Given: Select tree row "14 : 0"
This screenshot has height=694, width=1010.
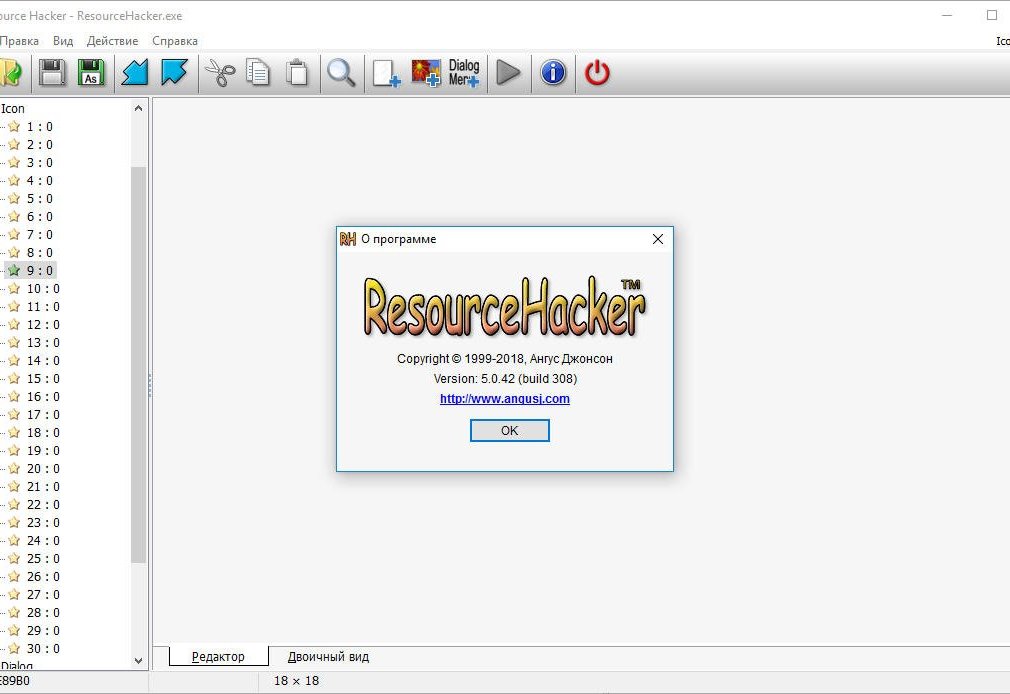Looking at the screenshot, I should [x=43, y=361].
